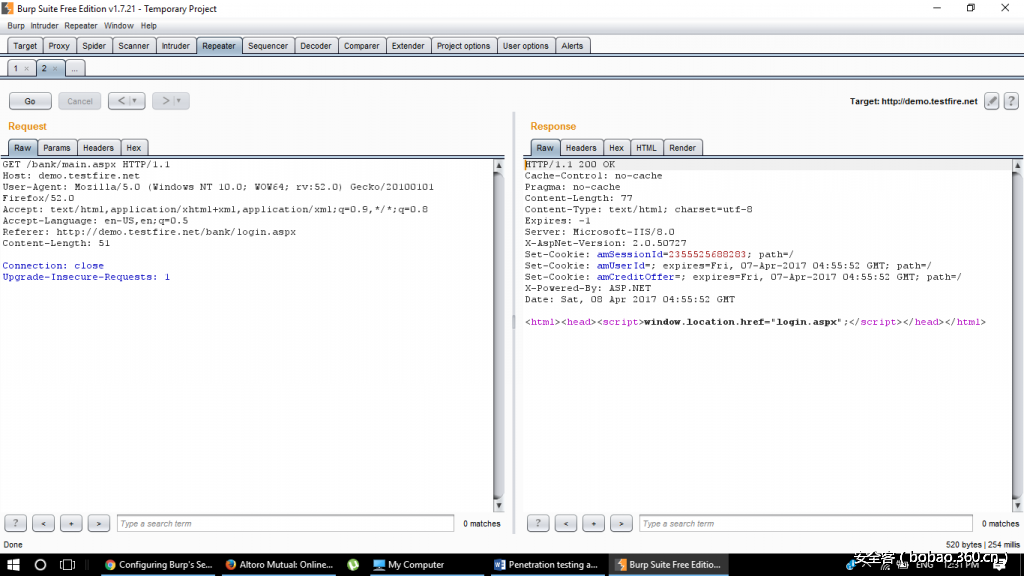
Task: Open Burp Suite from the Windows taskbar
Action: (670, 564)
